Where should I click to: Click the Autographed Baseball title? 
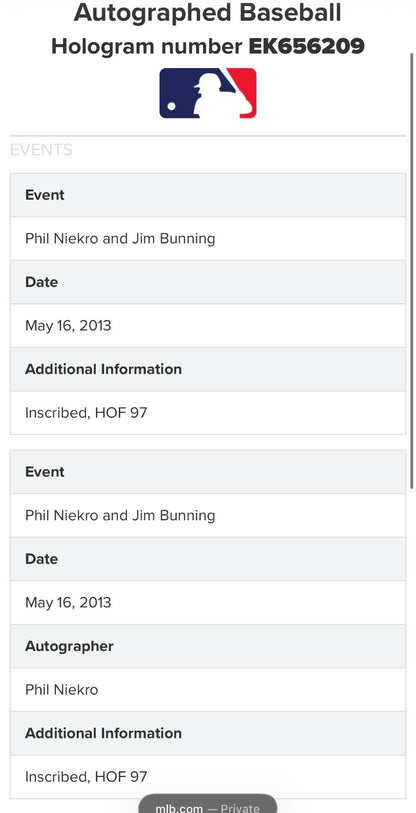pos(207,13)
